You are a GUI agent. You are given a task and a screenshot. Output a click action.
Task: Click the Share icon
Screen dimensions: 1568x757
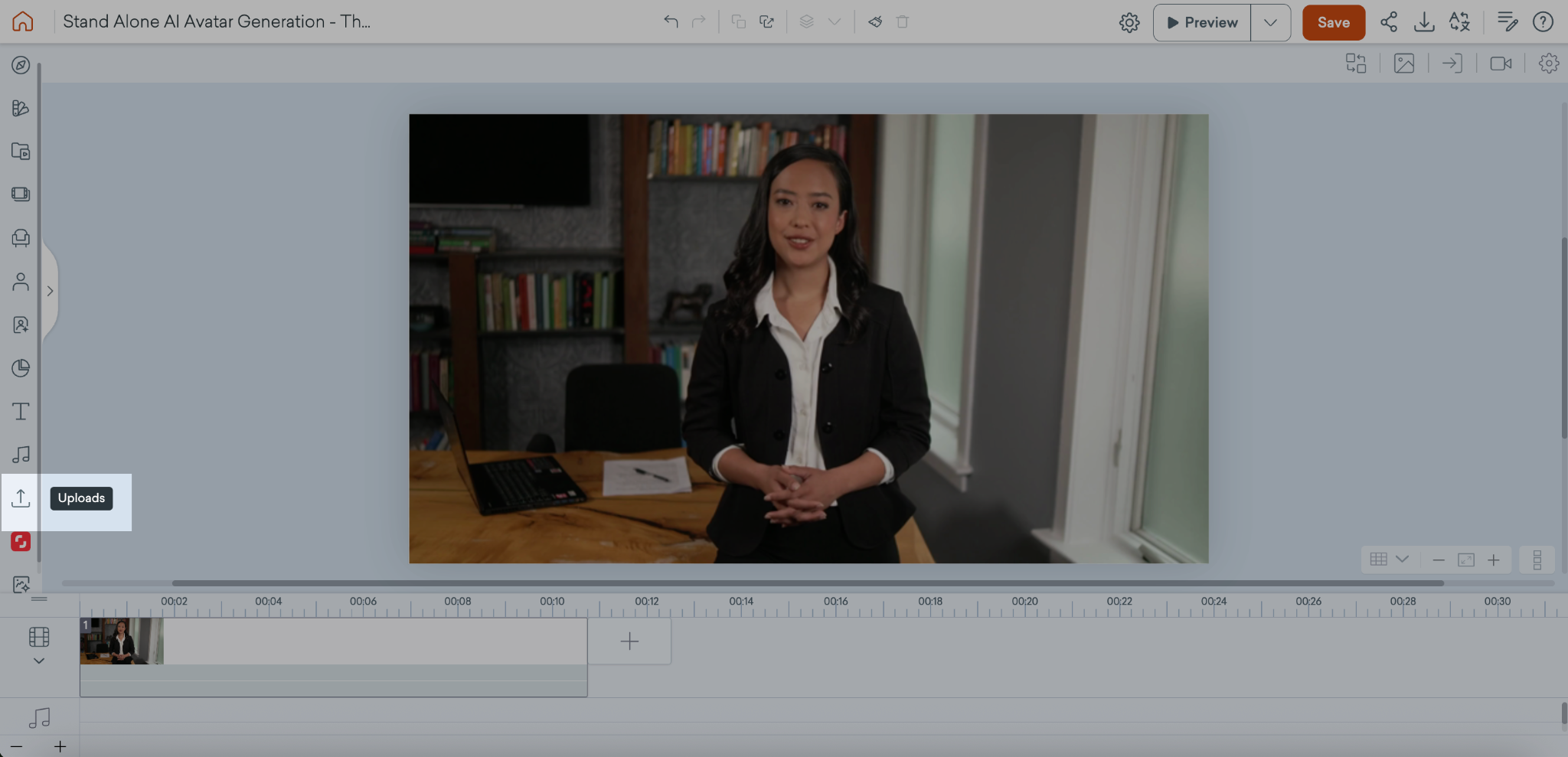click(1388, 22)
